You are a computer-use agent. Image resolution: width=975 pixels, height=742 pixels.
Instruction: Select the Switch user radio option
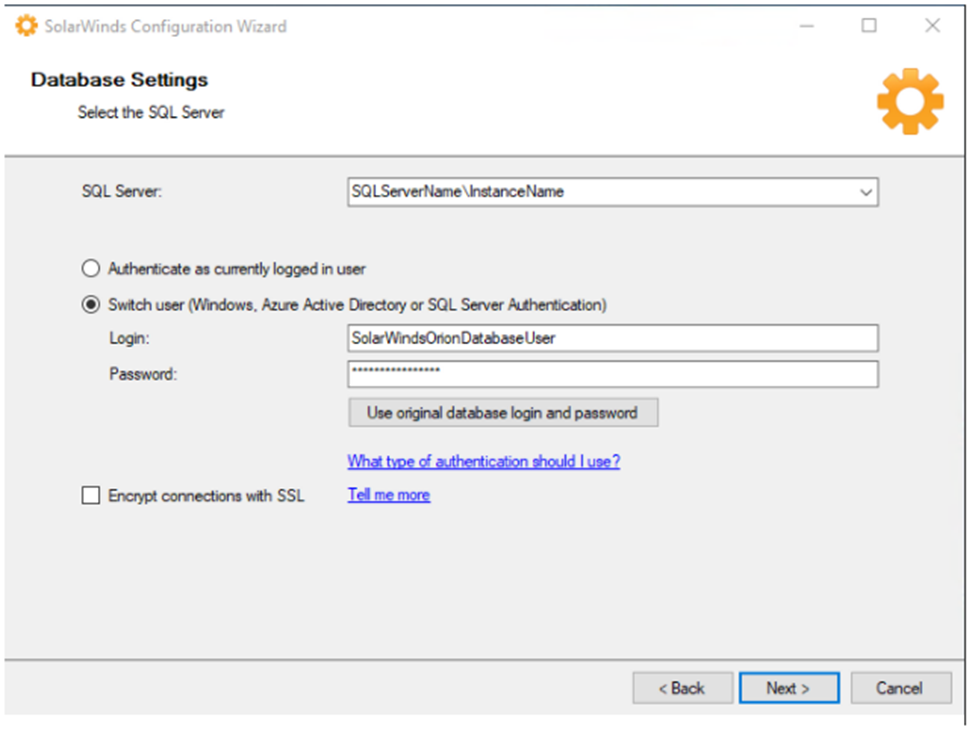tap(92, 304)
